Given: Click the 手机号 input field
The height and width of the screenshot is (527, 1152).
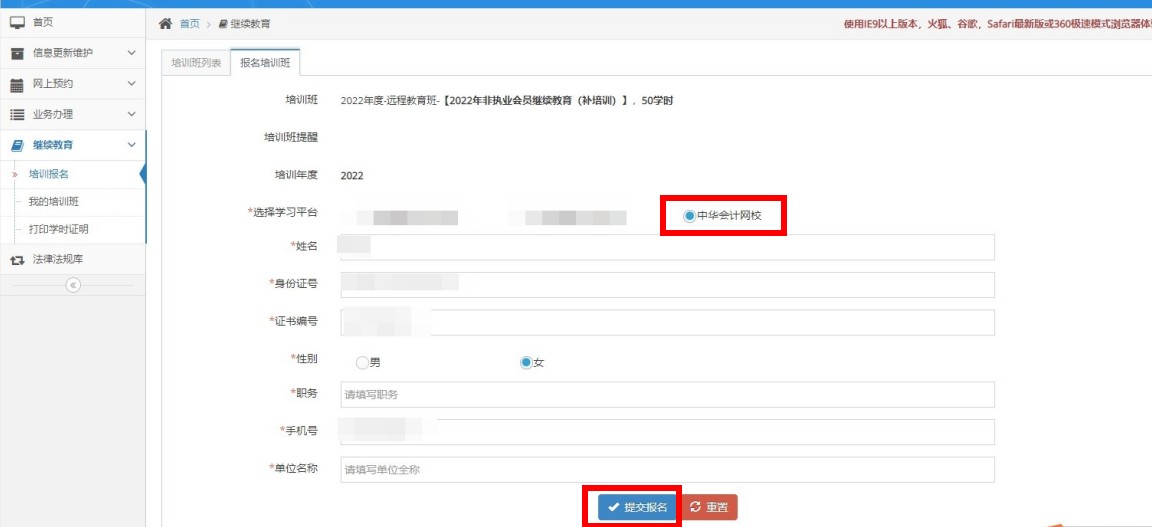Looking at the screenshot, I should point(667,432).
